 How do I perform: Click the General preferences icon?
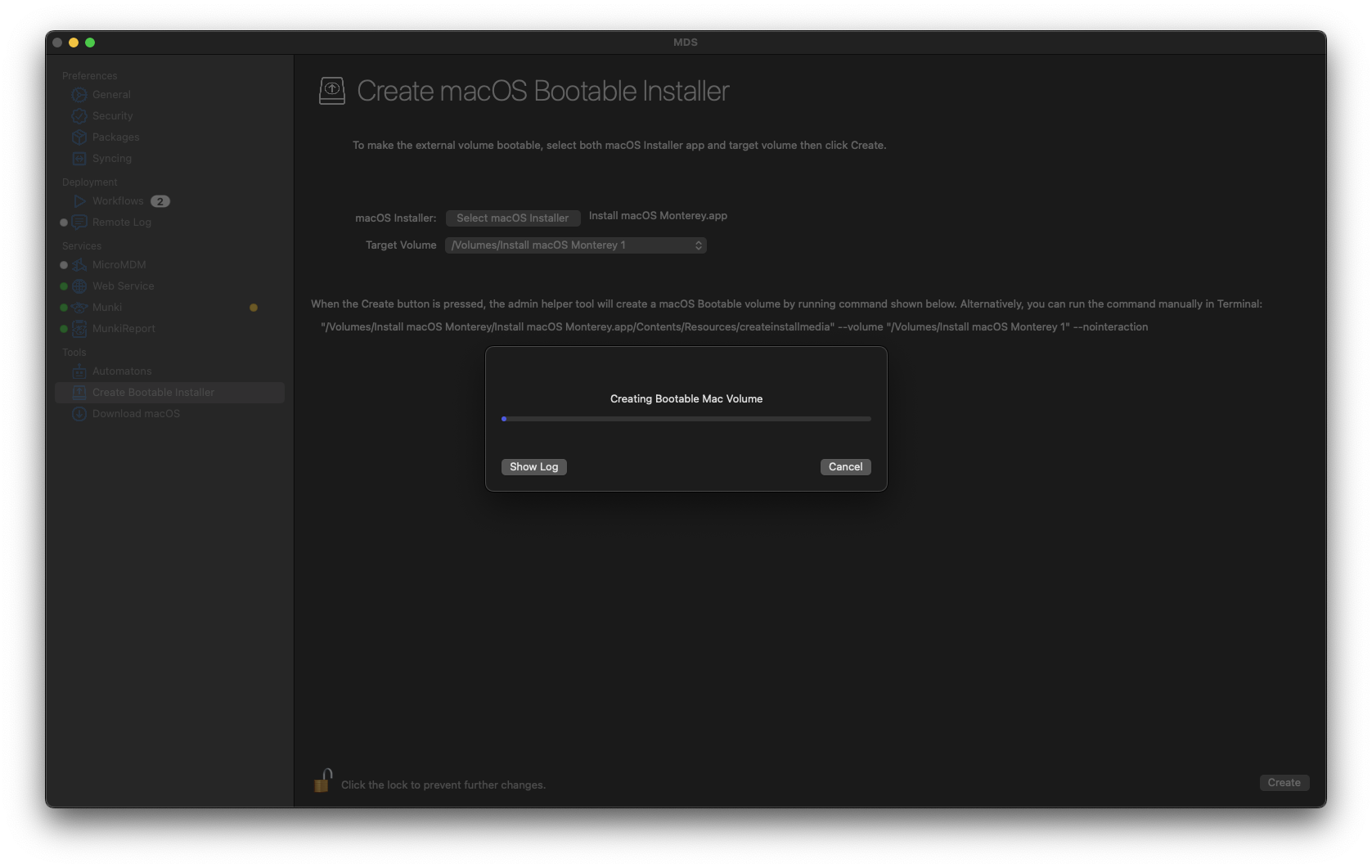click(x=79, y=95)
